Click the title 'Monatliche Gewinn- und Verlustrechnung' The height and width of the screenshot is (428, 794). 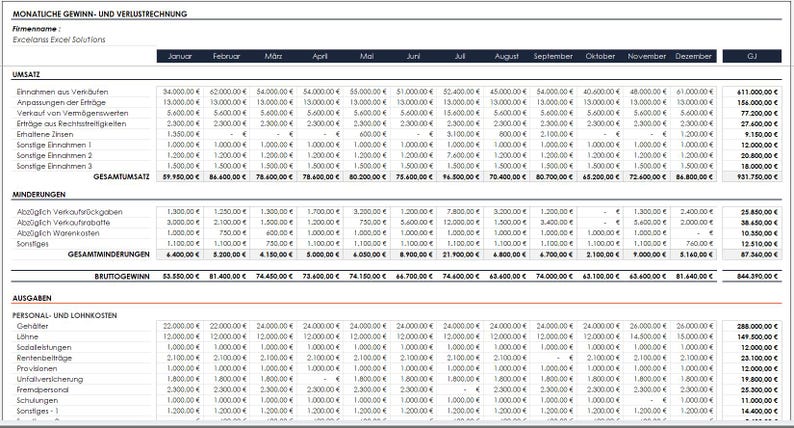tap(100, 14)
